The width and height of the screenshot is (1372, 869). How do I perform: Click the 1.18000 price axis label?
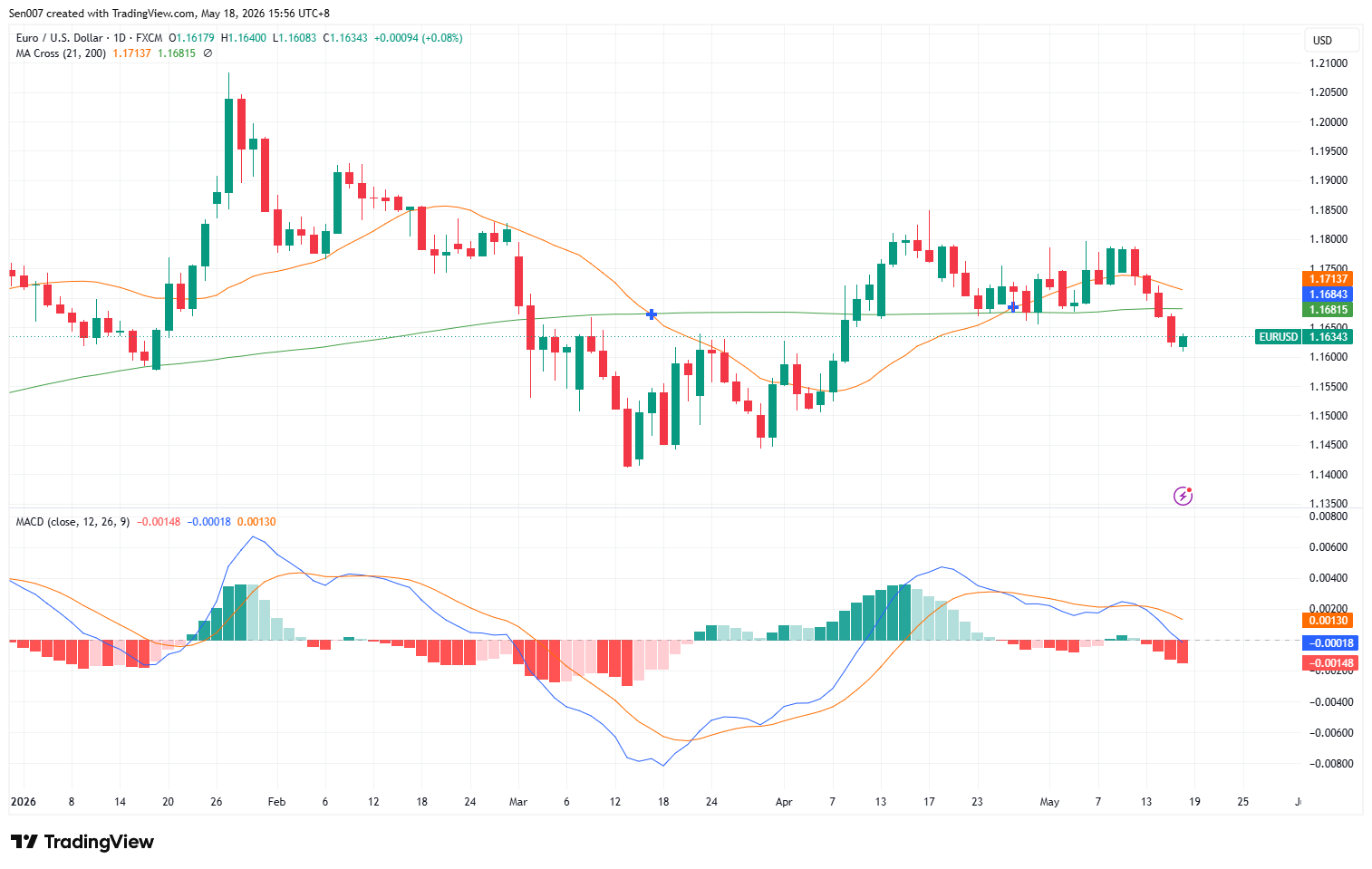(1329, 239)
